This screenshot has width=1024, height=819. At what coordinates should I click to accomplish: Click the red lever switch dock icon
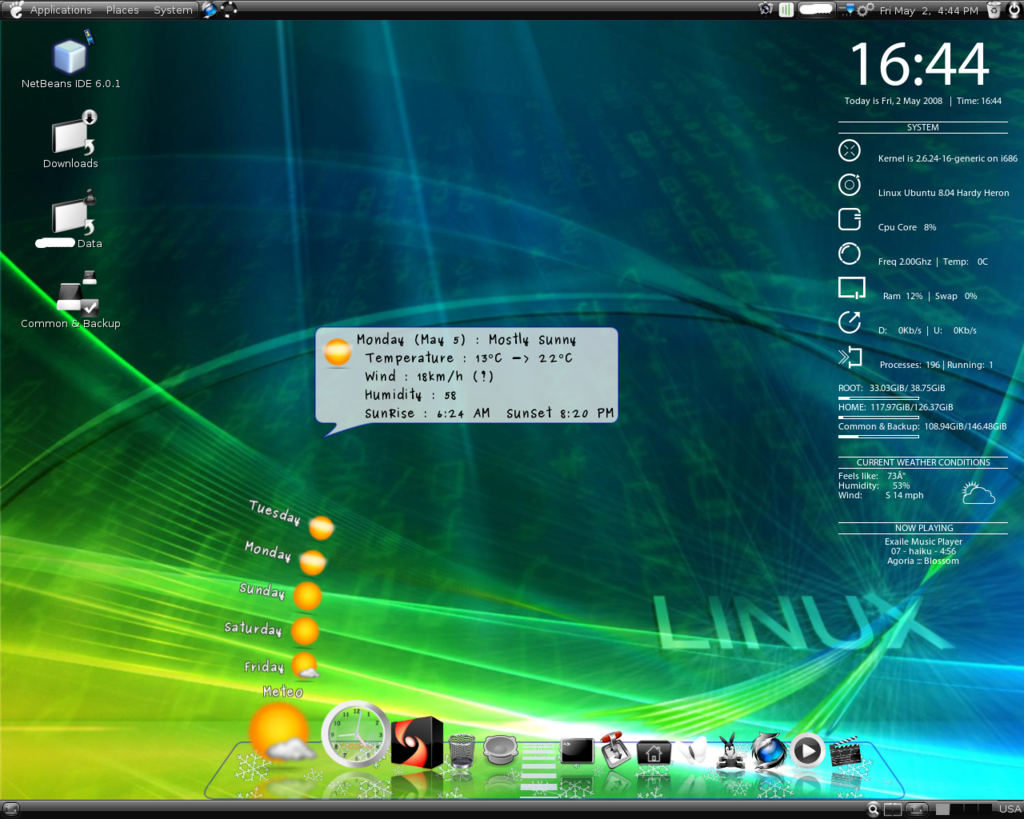point(615,748)
